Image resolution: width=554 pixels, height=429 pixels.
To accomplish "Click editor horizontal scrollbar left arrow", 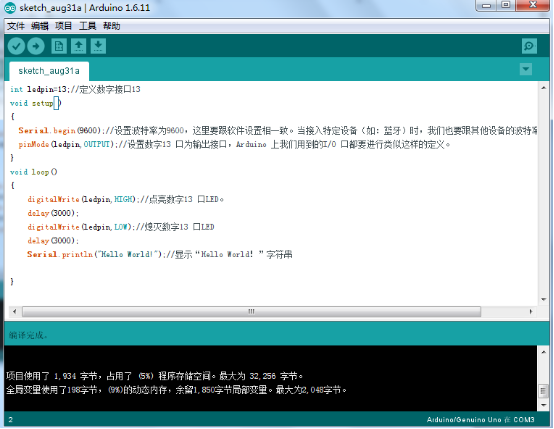I will (x=14, y=311).
